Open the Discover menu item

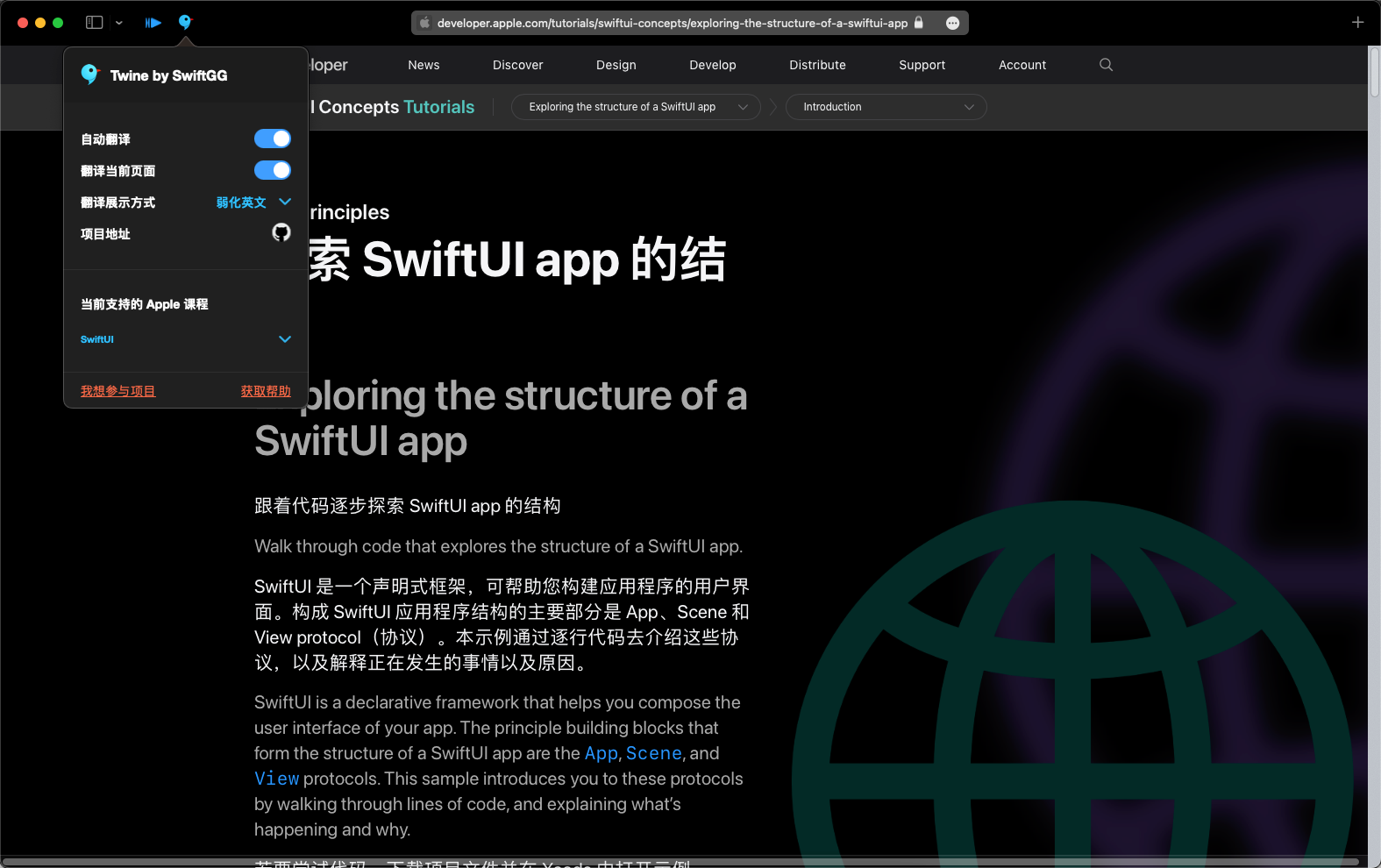(517, 65)
